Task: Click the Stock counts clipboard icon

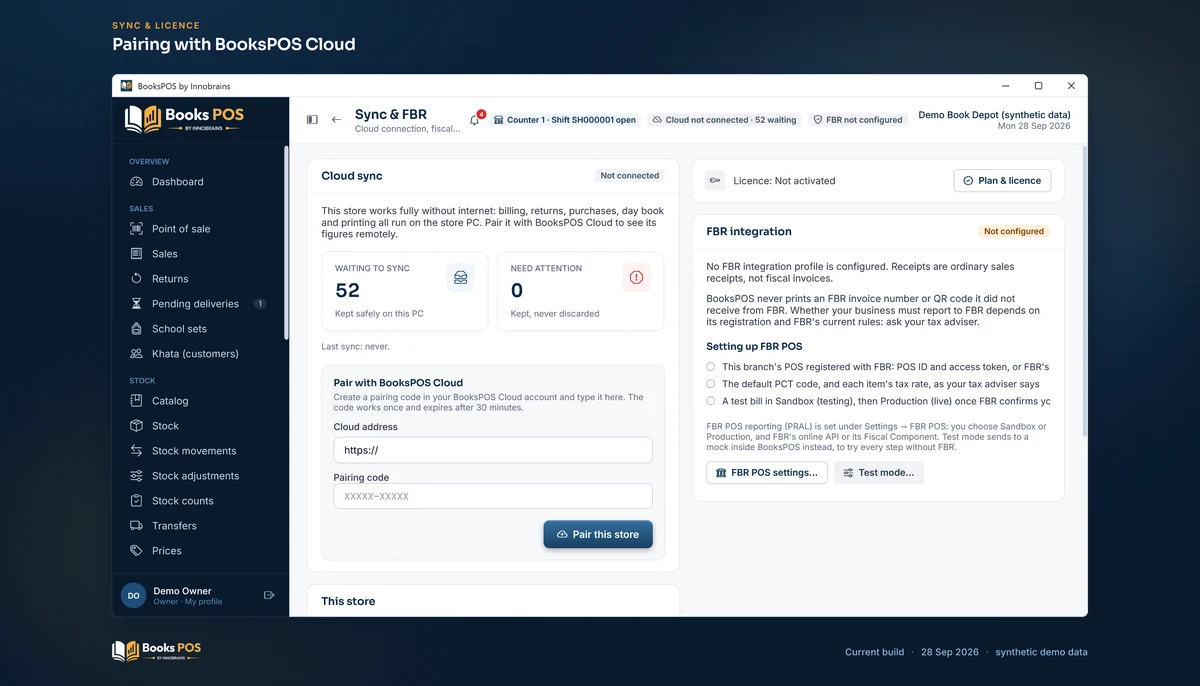Action: 136,501
